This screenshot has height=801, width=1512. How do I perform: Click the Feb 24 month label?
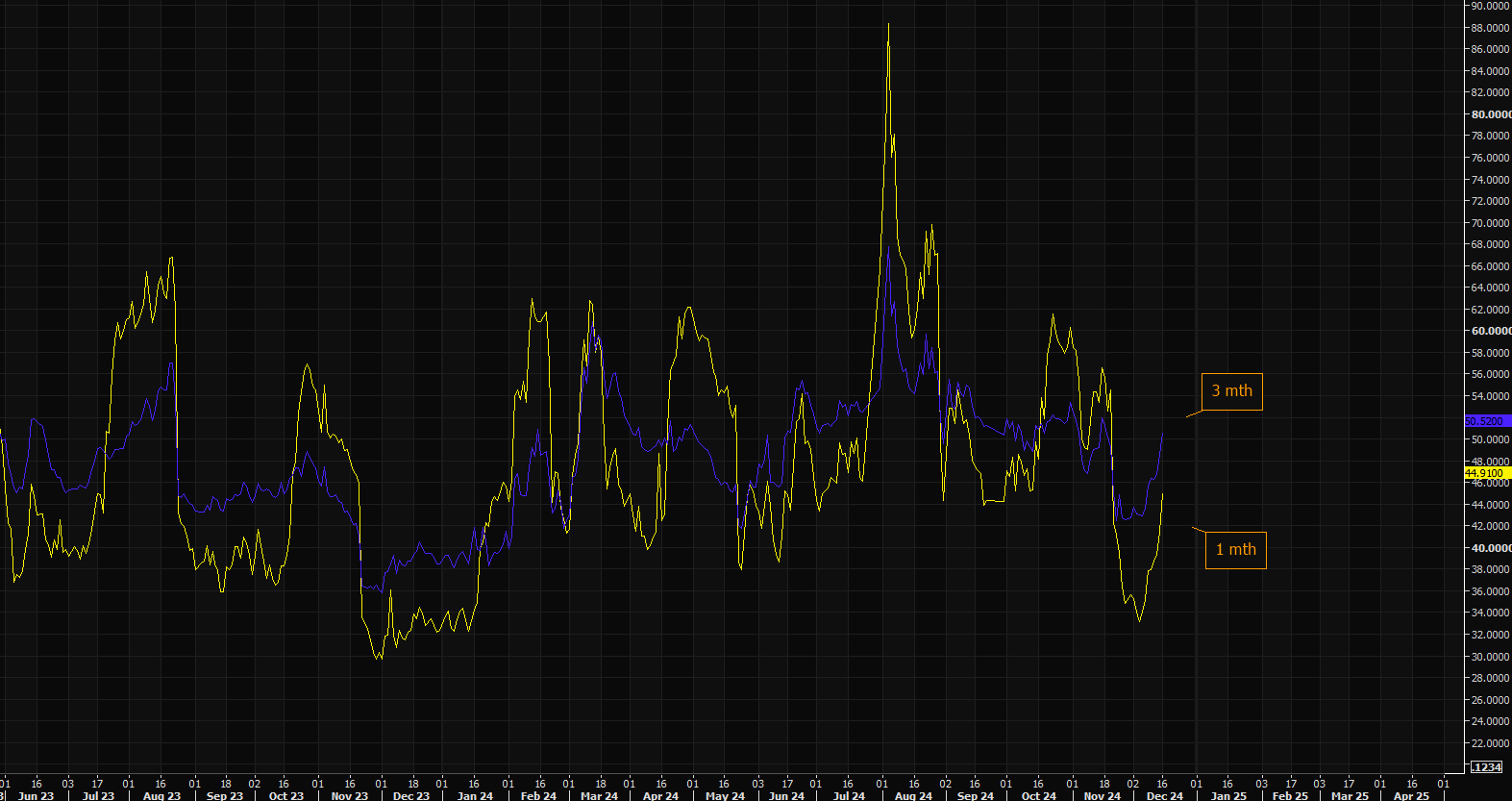[x=538, y=795]
